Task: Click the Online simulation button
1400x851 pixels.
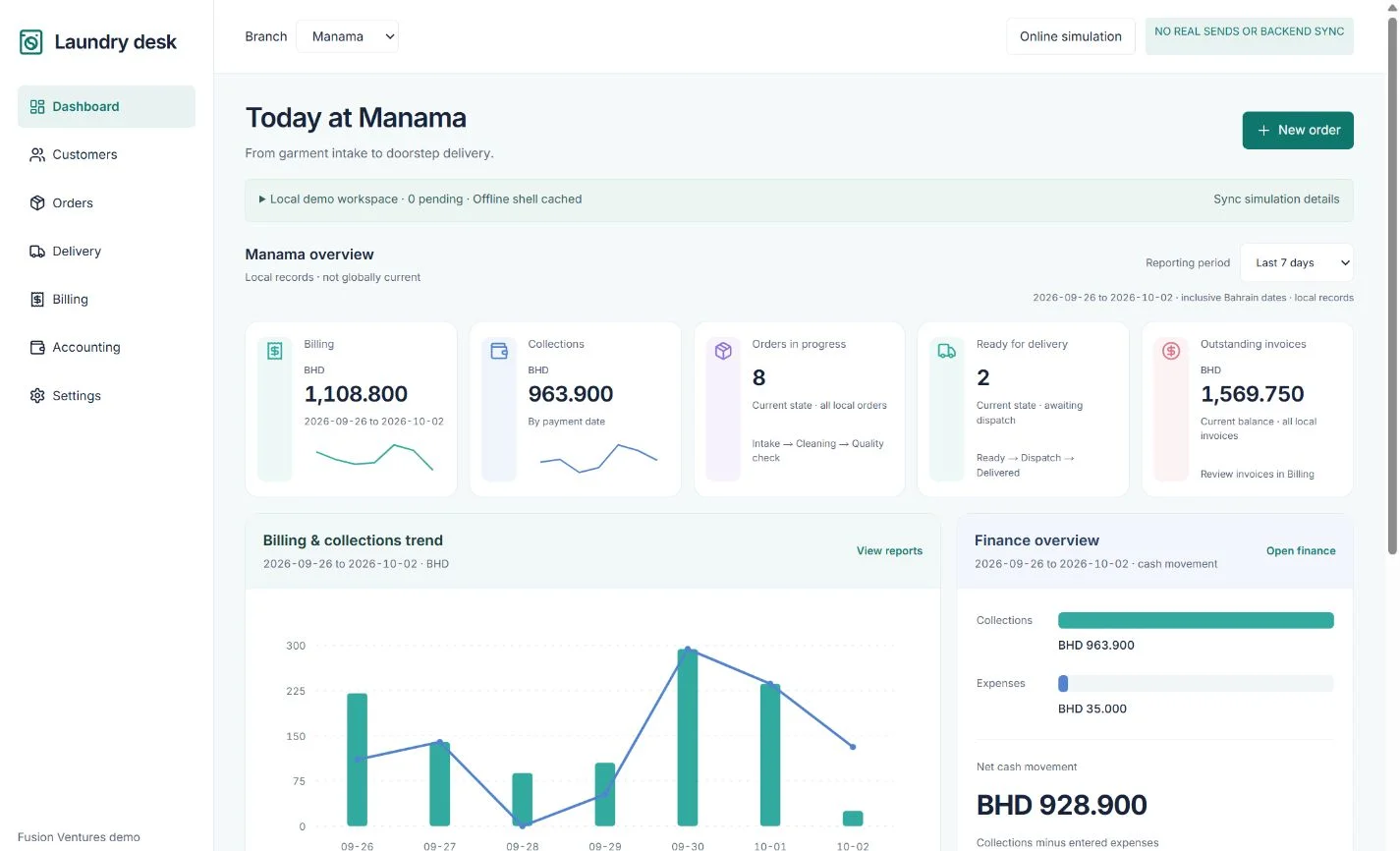Action: click(x=1071, y=36)
